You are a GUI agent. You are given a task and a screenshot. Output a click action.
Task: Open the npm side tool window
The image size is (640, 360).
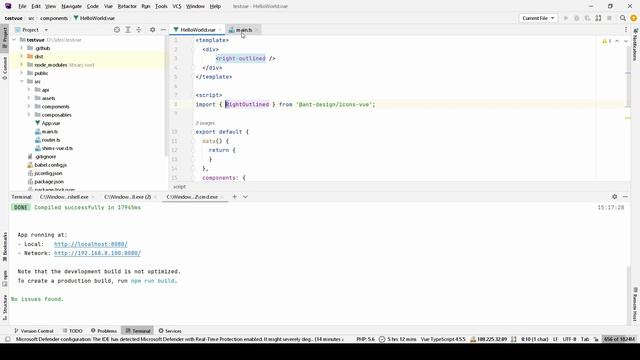[x=5, y=278]
